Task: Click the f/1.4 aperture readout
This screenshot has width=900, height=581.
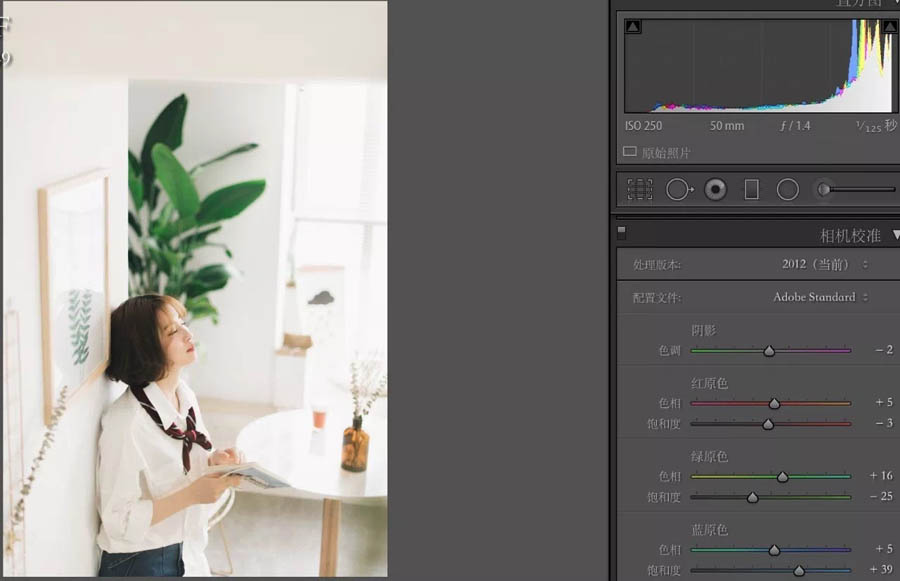Action: (x=795, y=126)
